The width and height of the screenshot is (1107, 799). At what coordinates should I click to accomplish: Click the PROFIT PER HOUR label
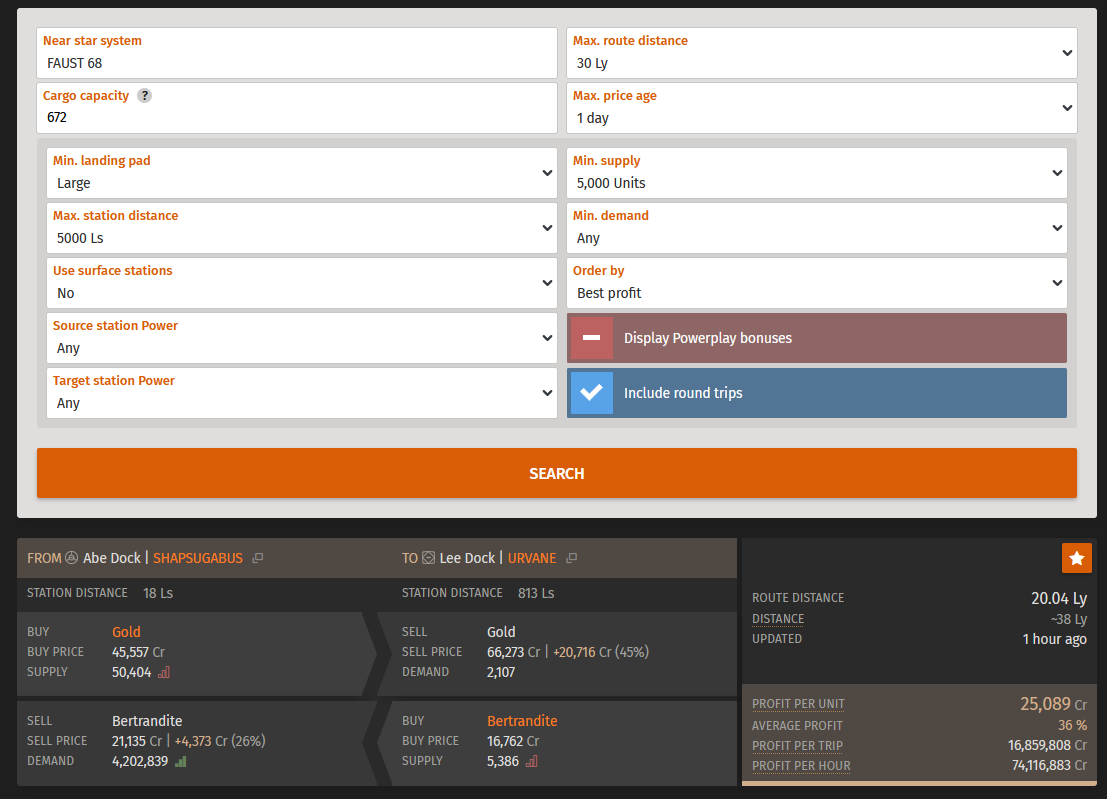coord(801,766)
